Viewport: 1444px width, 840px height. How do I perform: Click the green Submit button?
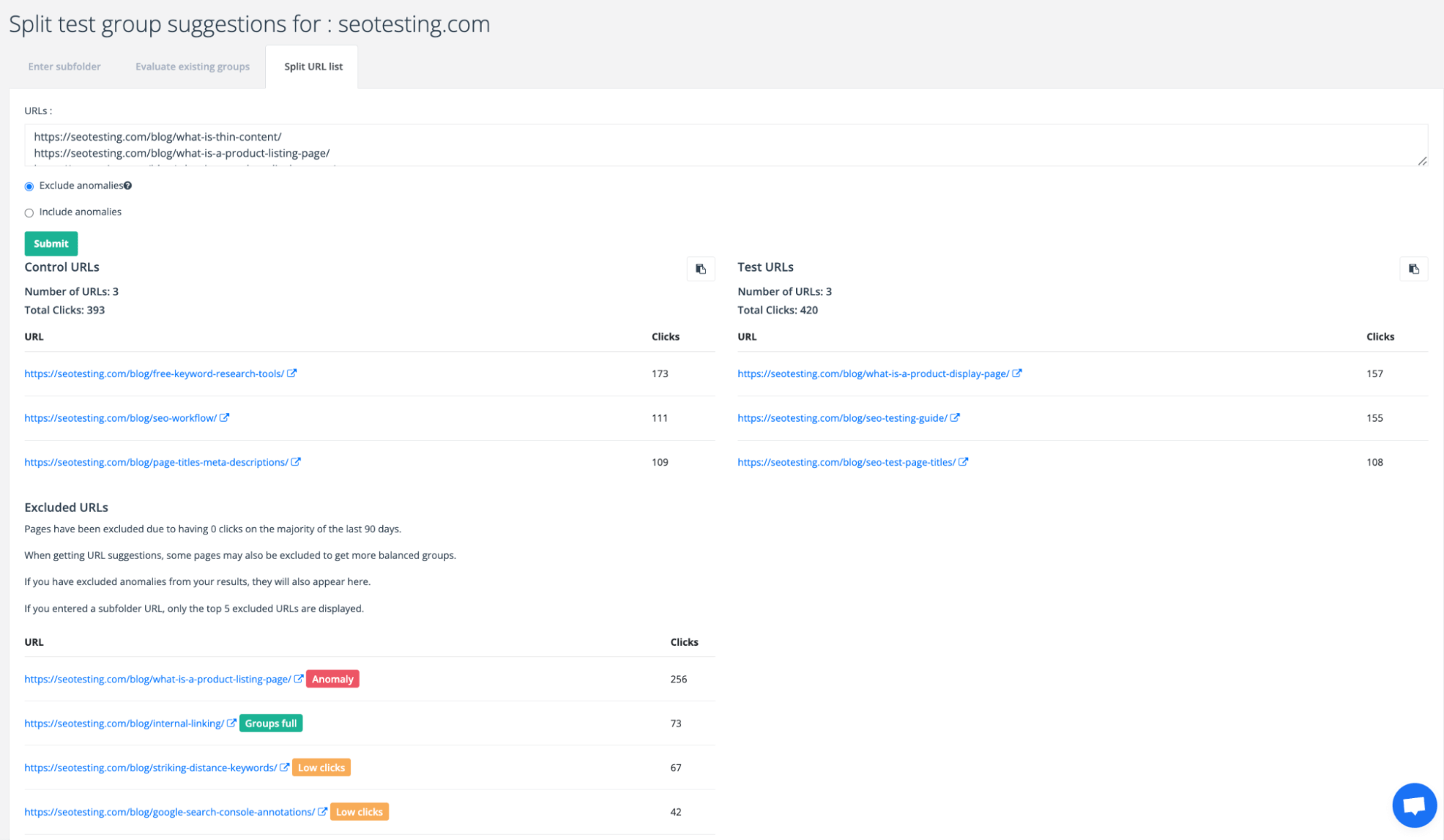[51, 243]
